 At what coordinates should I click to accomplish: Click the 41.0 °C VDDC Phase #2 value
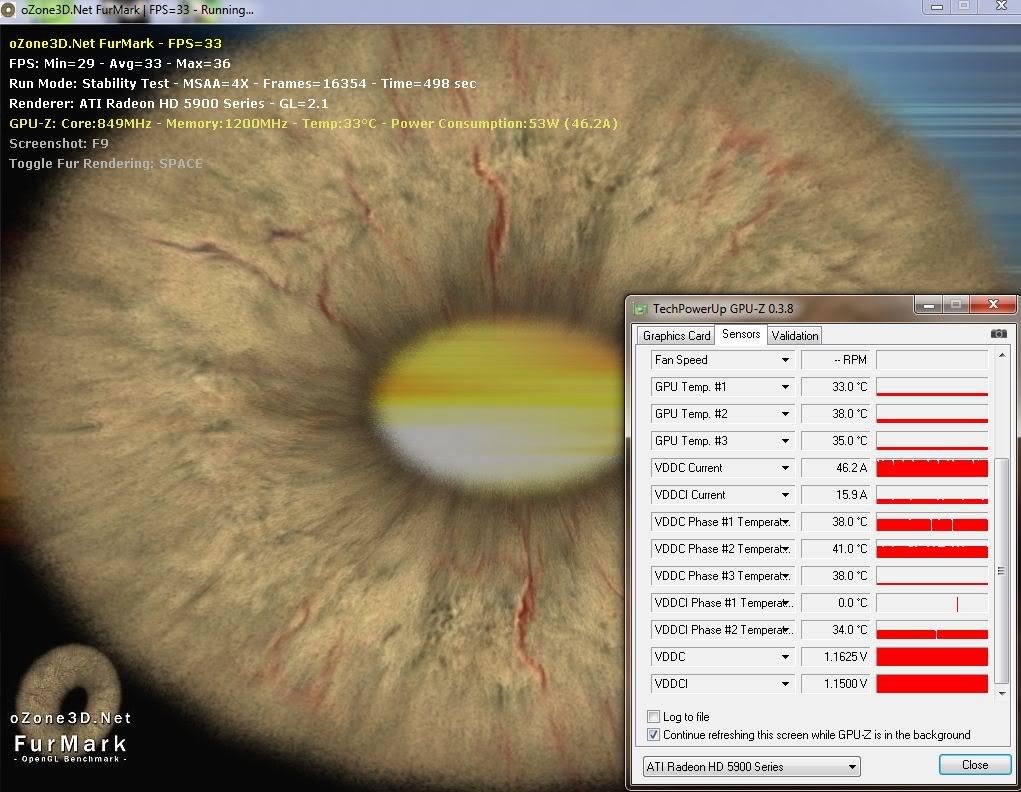836,549
